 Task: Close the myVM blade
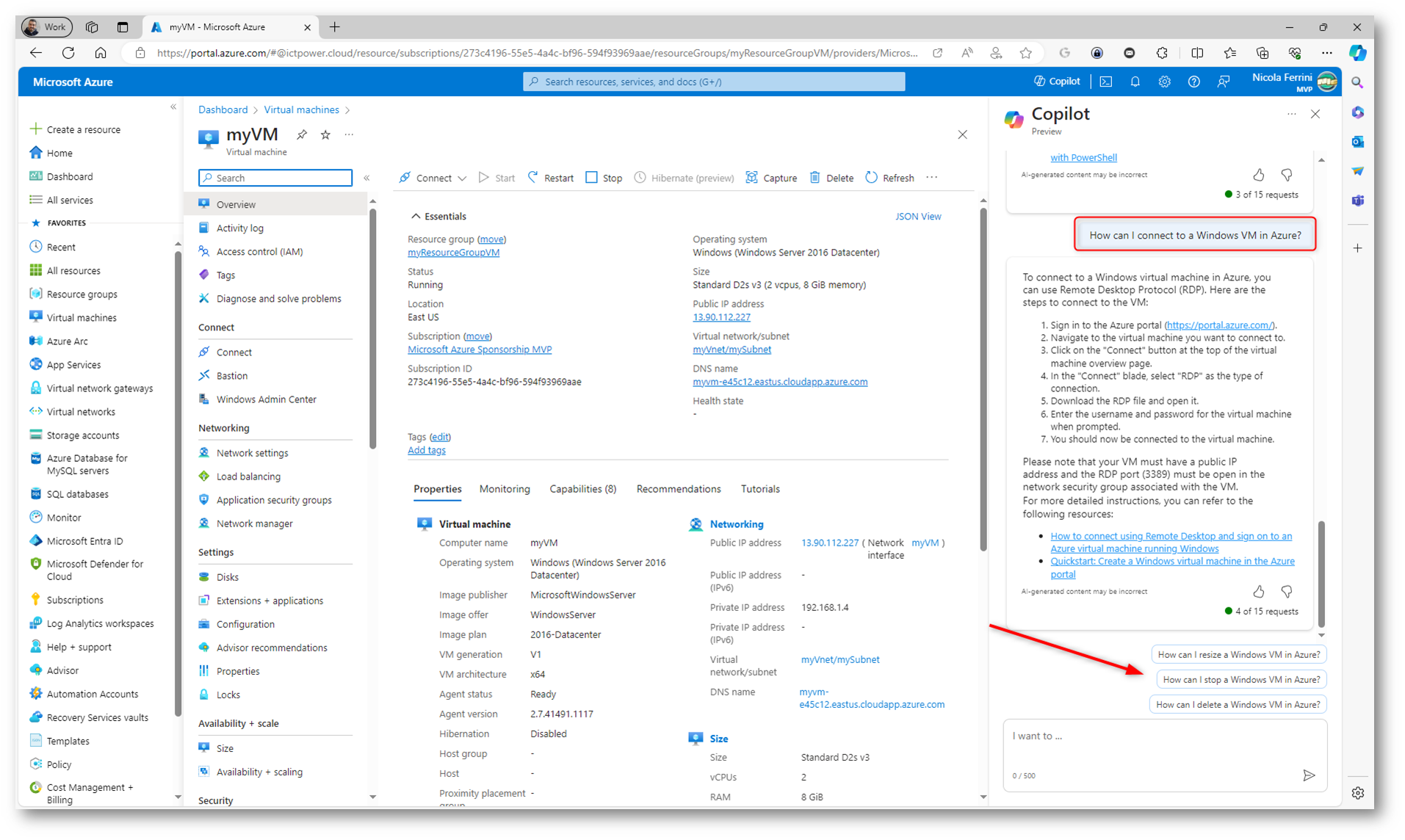(x=962, y=135)
